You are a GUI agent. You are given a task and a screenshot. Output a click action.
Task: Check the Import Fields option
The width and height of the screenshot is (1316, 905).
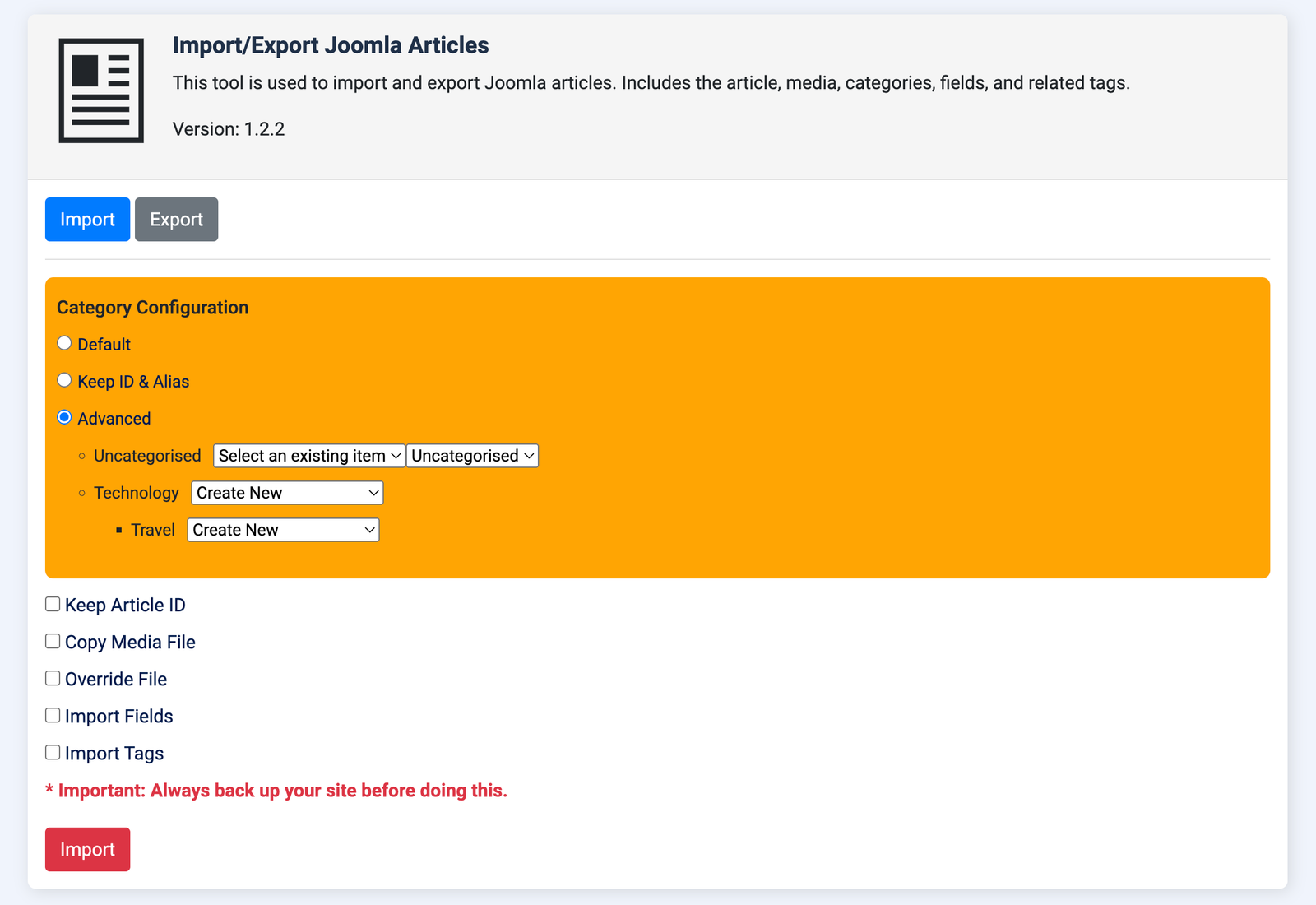click(x=53, y=716)
